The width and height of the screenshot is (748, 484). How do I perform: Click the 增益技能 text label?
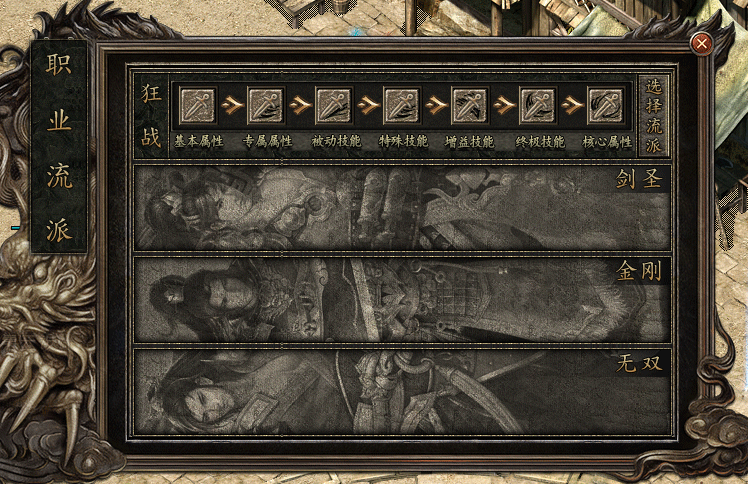coord(469,142)
